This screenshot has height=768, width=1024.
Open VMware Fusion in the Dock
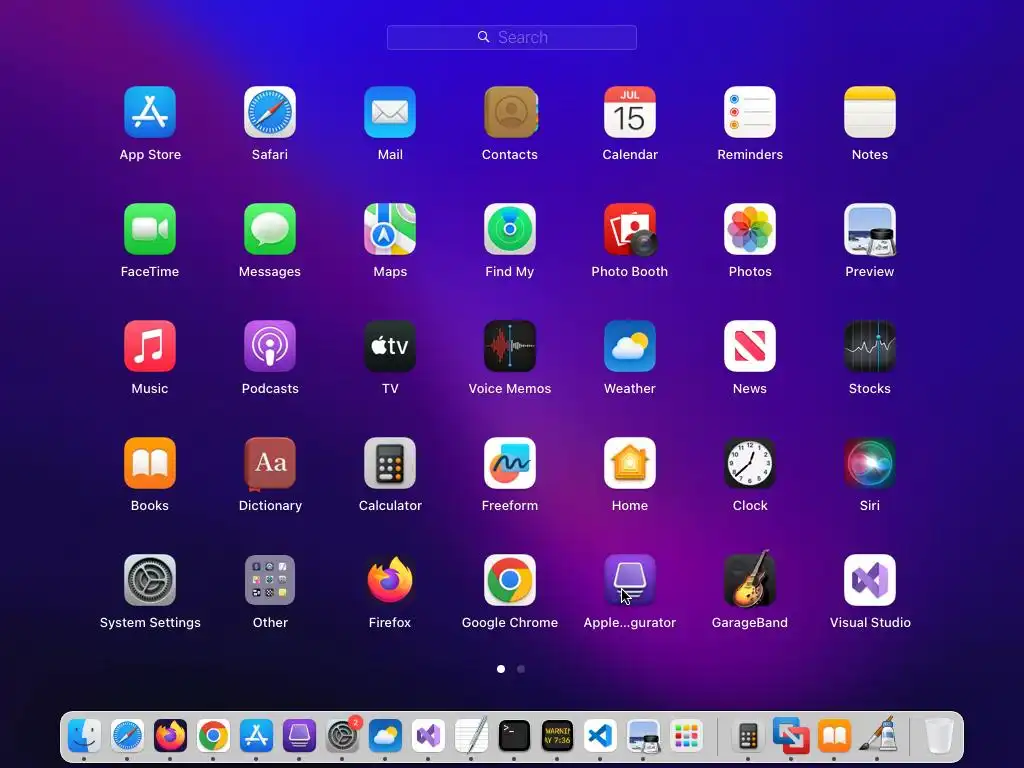[x=791, y=736]
